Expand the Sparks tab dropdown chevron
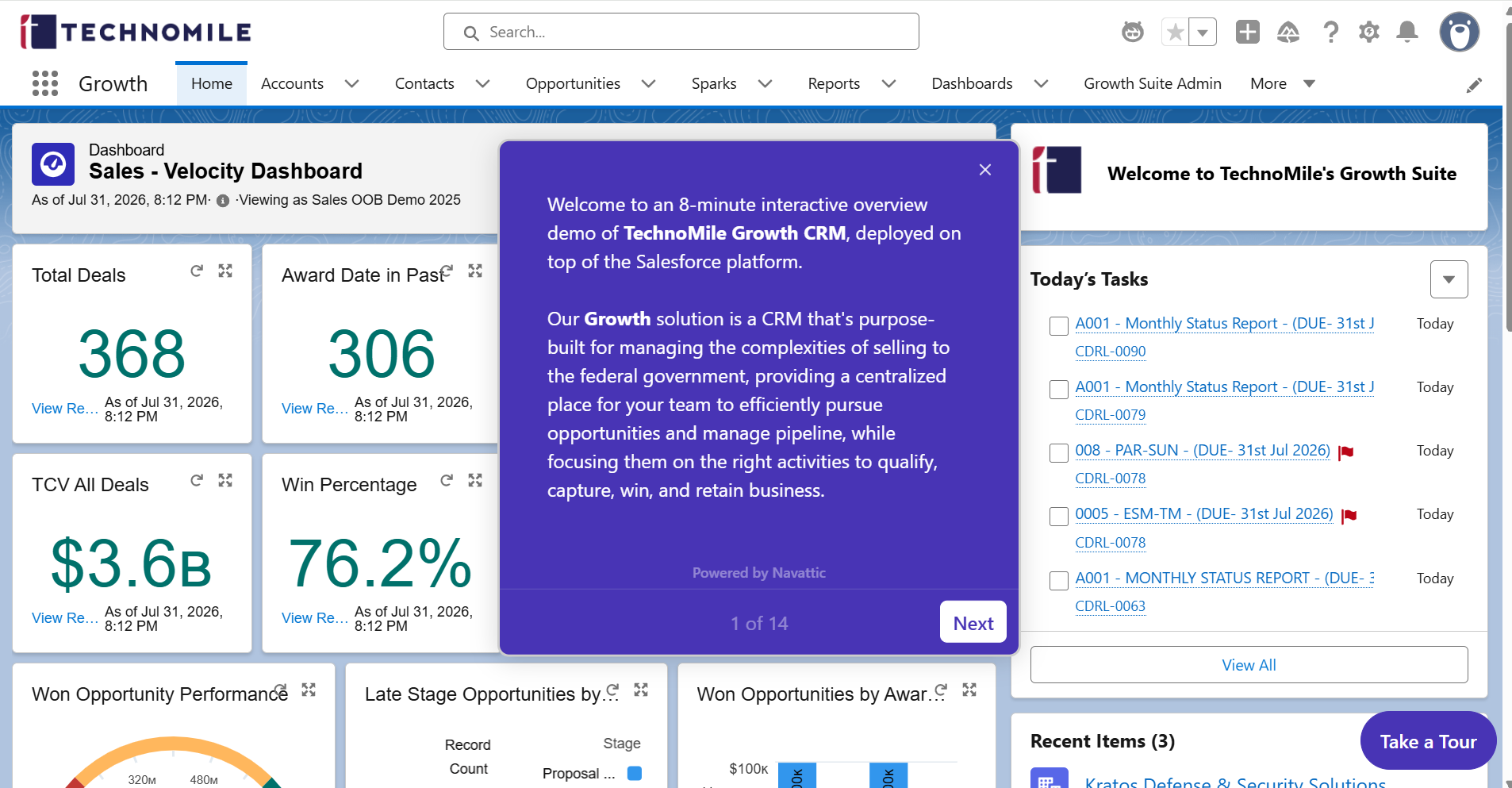Screen dimensions: 1512x788 tap(765, 84)
